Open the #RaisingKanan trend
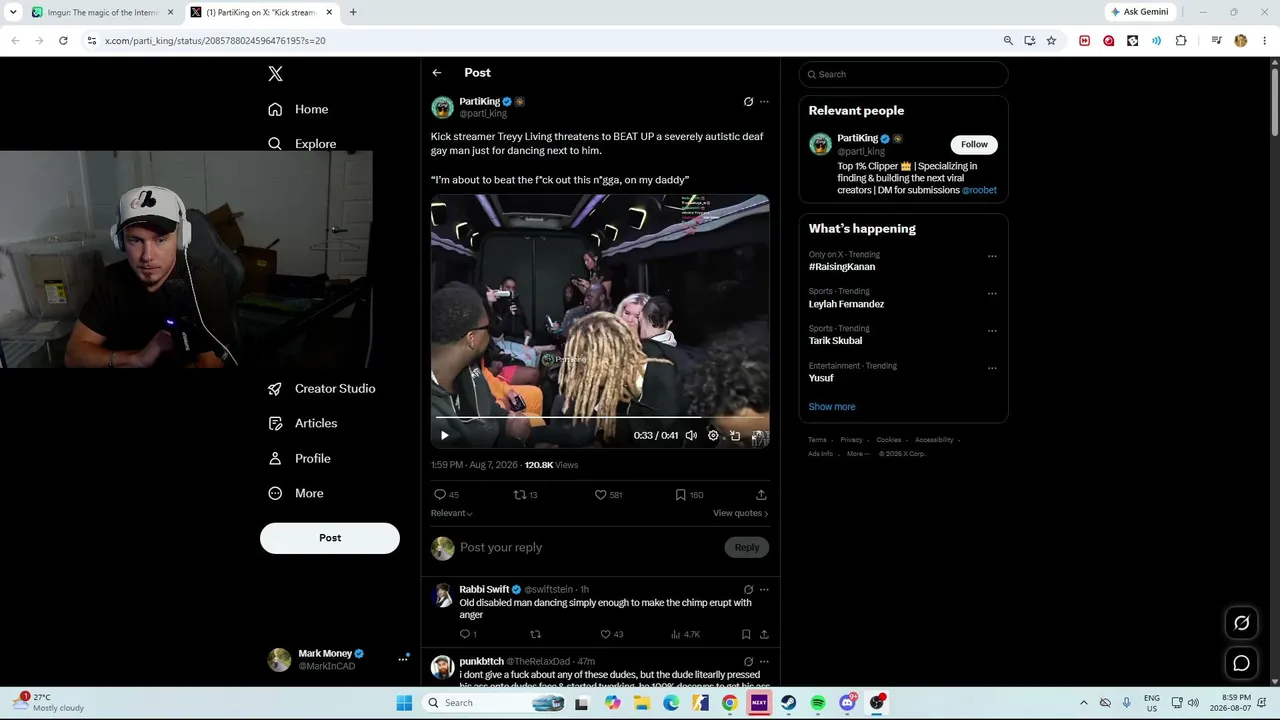Viewport: 1280px width, 720px height. pos(842,267)
